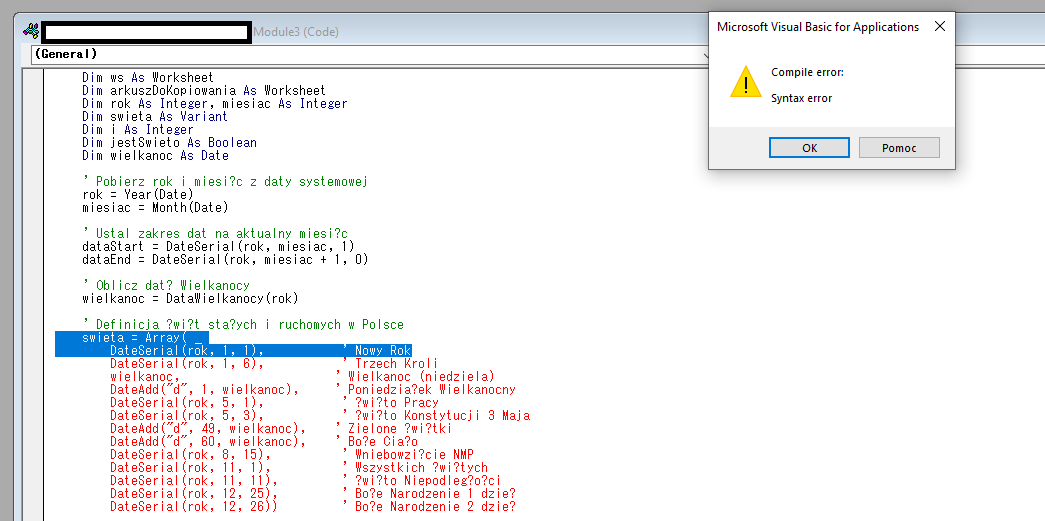Click the 'Module3 (Code)' window title

click(x=296, y=31)
